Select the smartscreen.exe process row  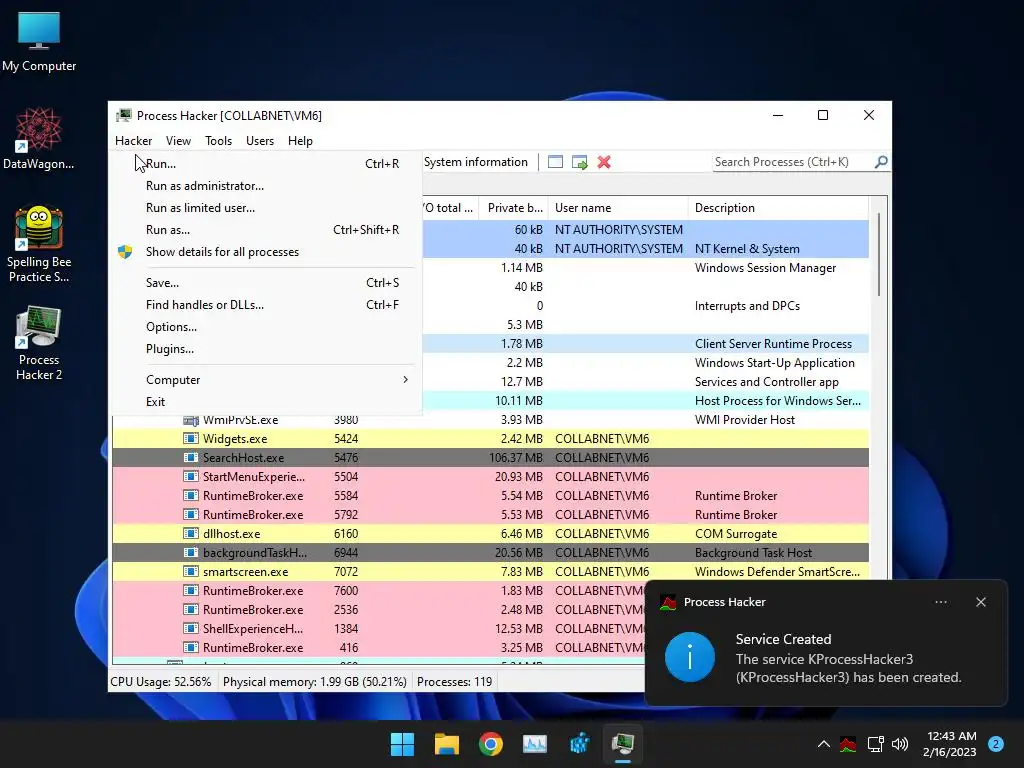[490, 571]
